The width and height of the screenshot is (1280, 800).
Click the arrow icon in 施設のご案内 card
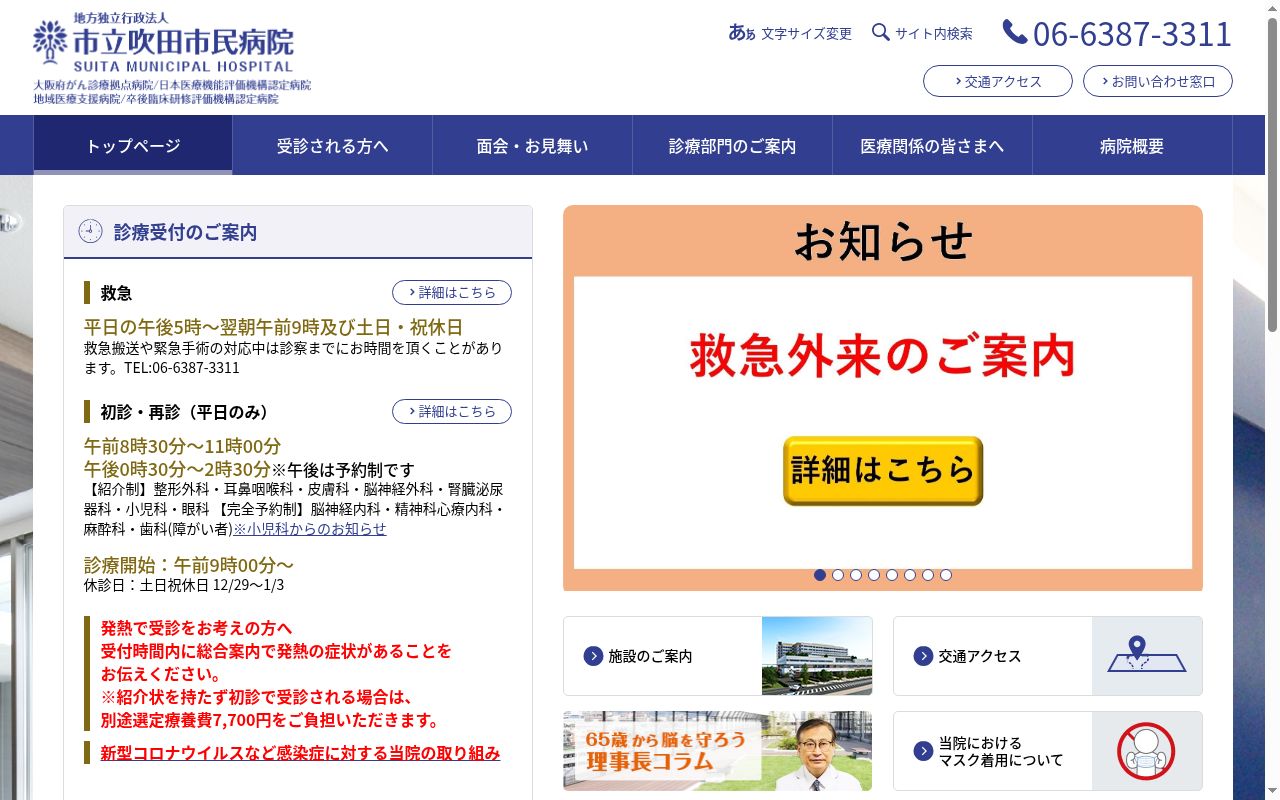click(593, 656)
